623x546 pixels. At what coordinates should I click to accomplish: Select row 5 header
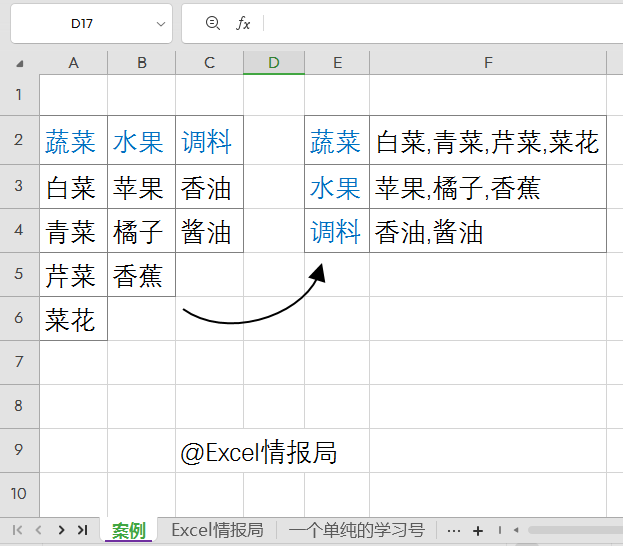19,274
